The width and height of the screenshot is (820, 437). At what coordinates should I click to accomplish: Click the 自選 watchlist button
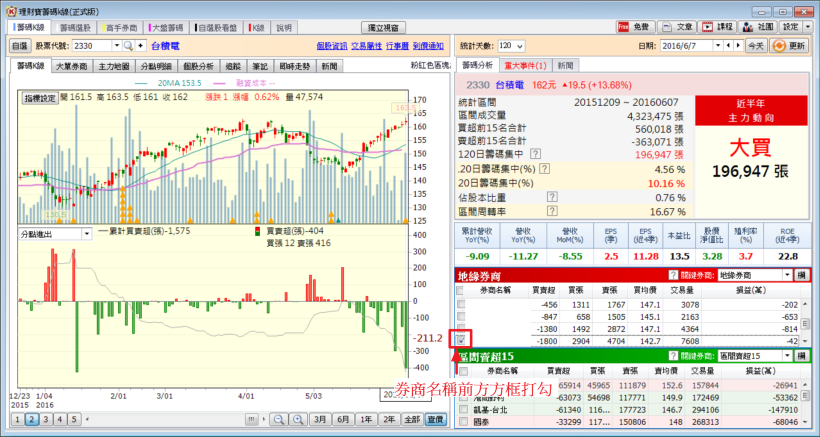click(x=19, y=46)
